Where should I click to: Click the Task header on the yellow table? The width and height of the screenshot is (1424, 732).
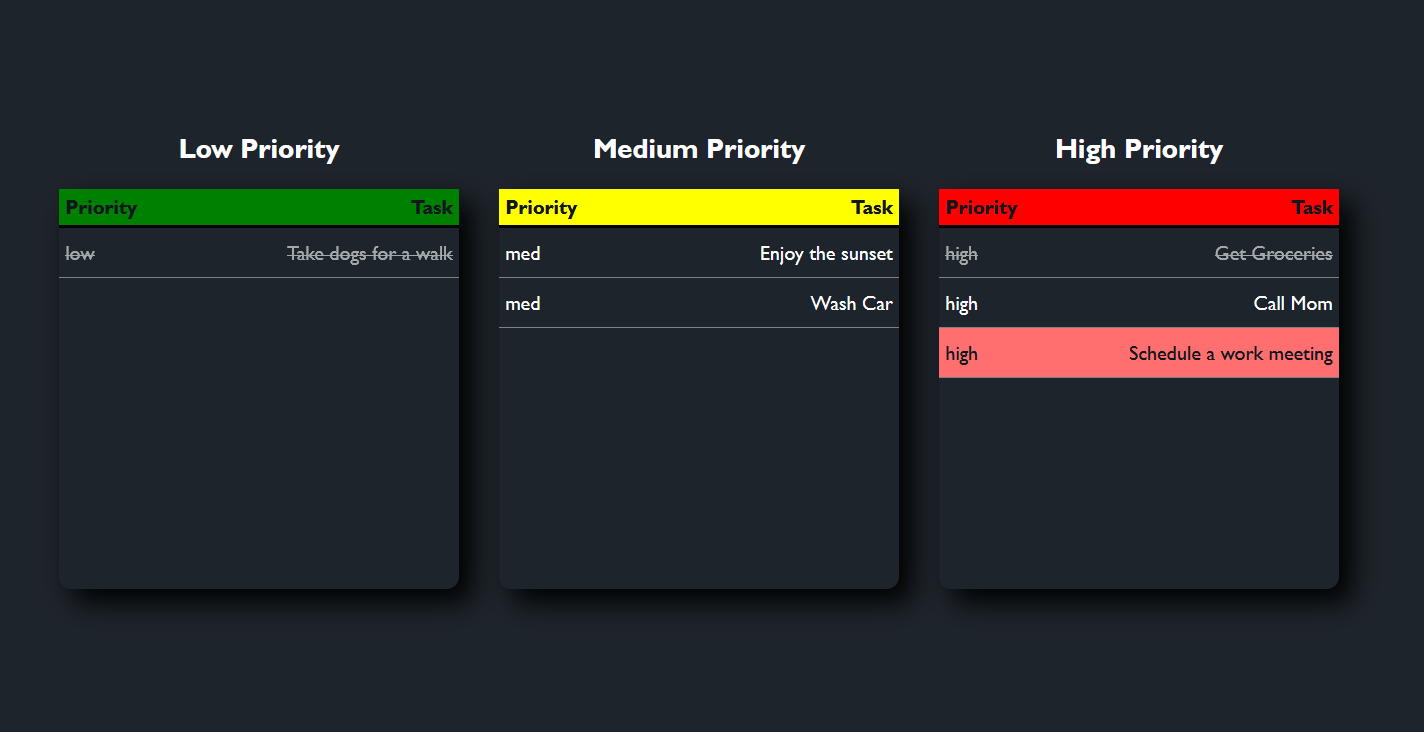872,207
